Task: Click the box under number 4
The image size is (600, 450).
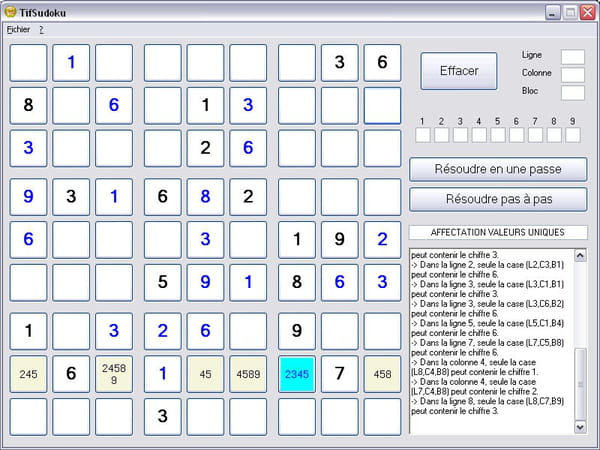Action: click(479, 135)
